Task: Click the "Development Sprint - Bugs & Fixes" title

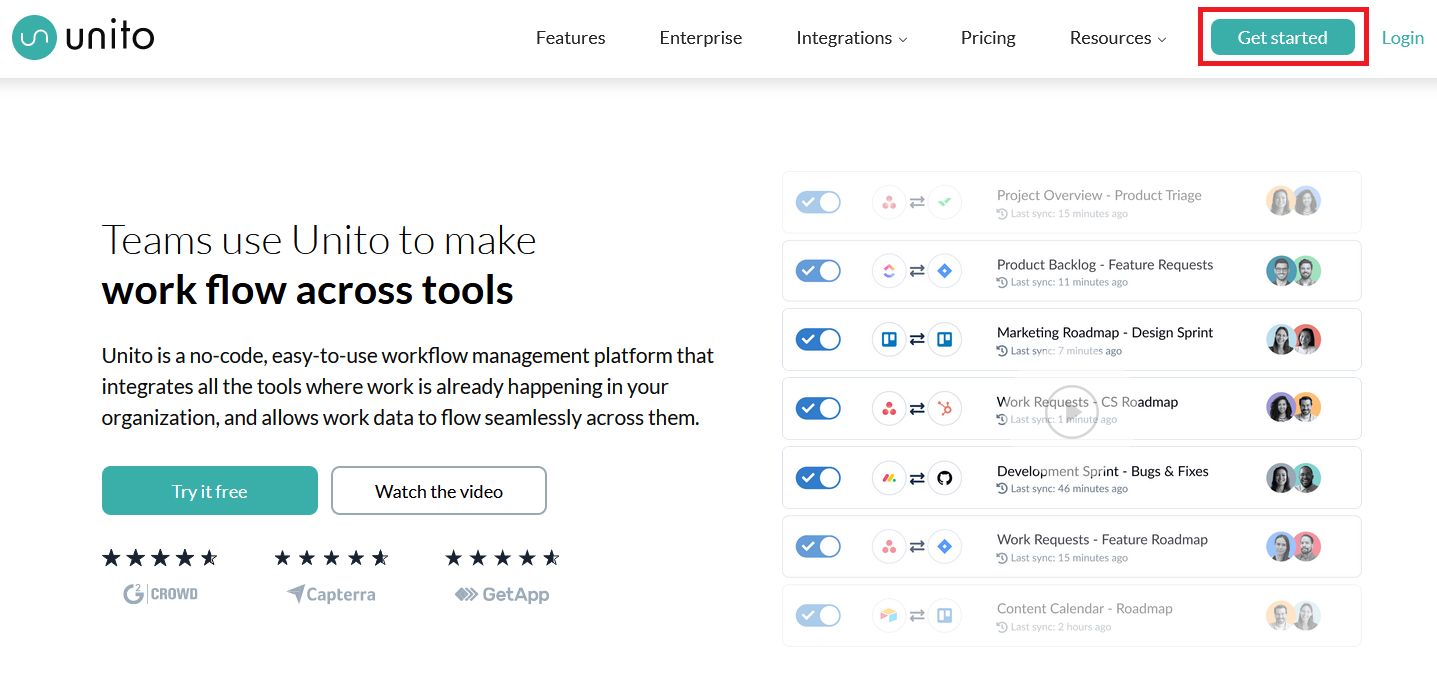Action: [1103, 471]
